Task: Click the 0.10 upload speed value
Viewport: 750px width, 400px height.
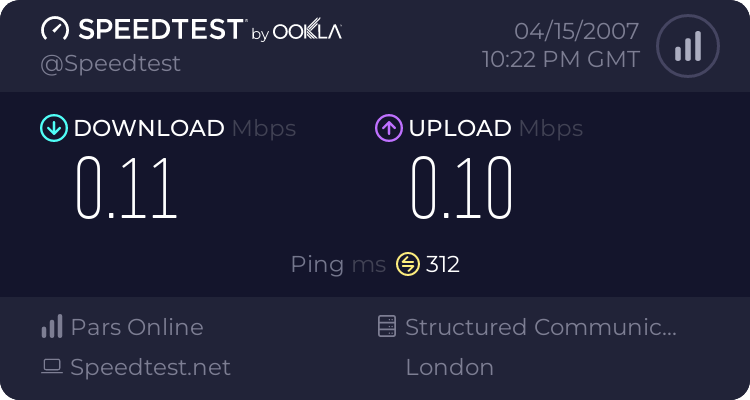Action: click(461, 188)
